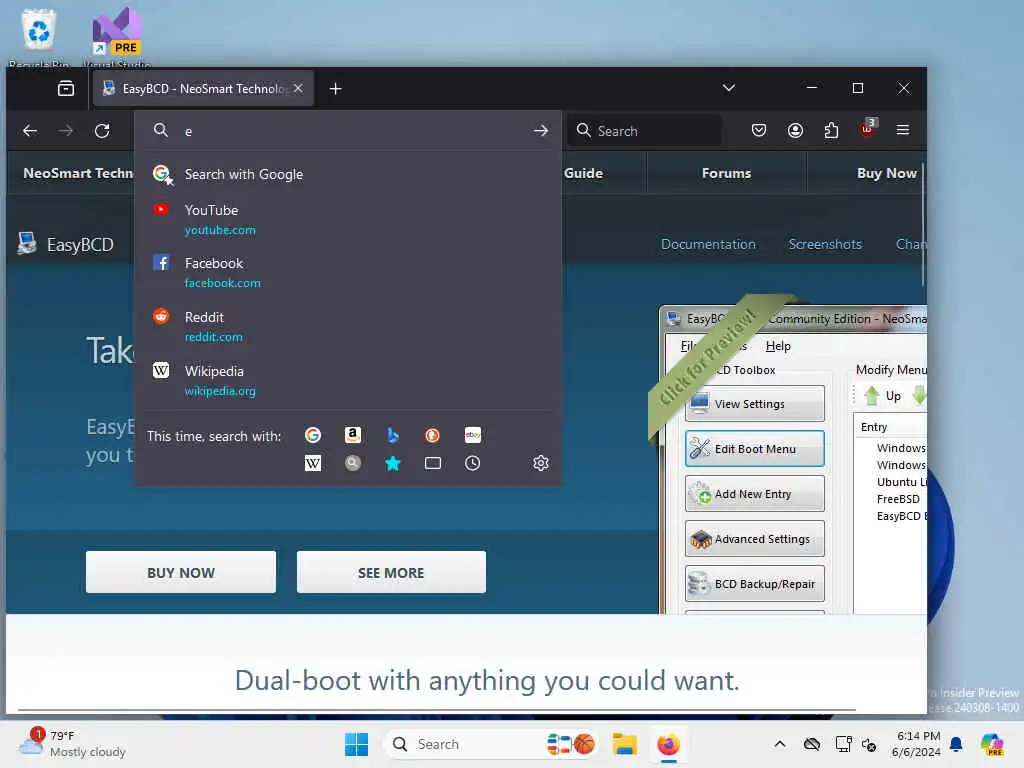1024x768 pixels.
Task: Select the YouTube suggestion
Action: click(347, 219)
